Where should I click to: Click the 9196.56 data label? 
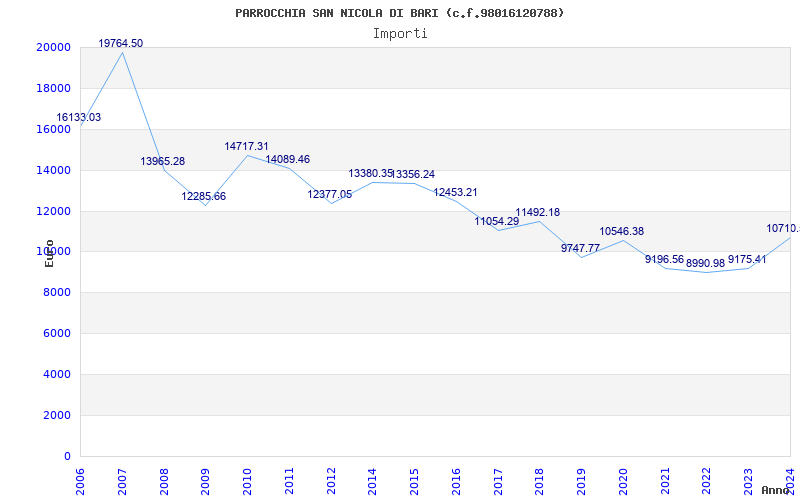[x=664, y=259]
